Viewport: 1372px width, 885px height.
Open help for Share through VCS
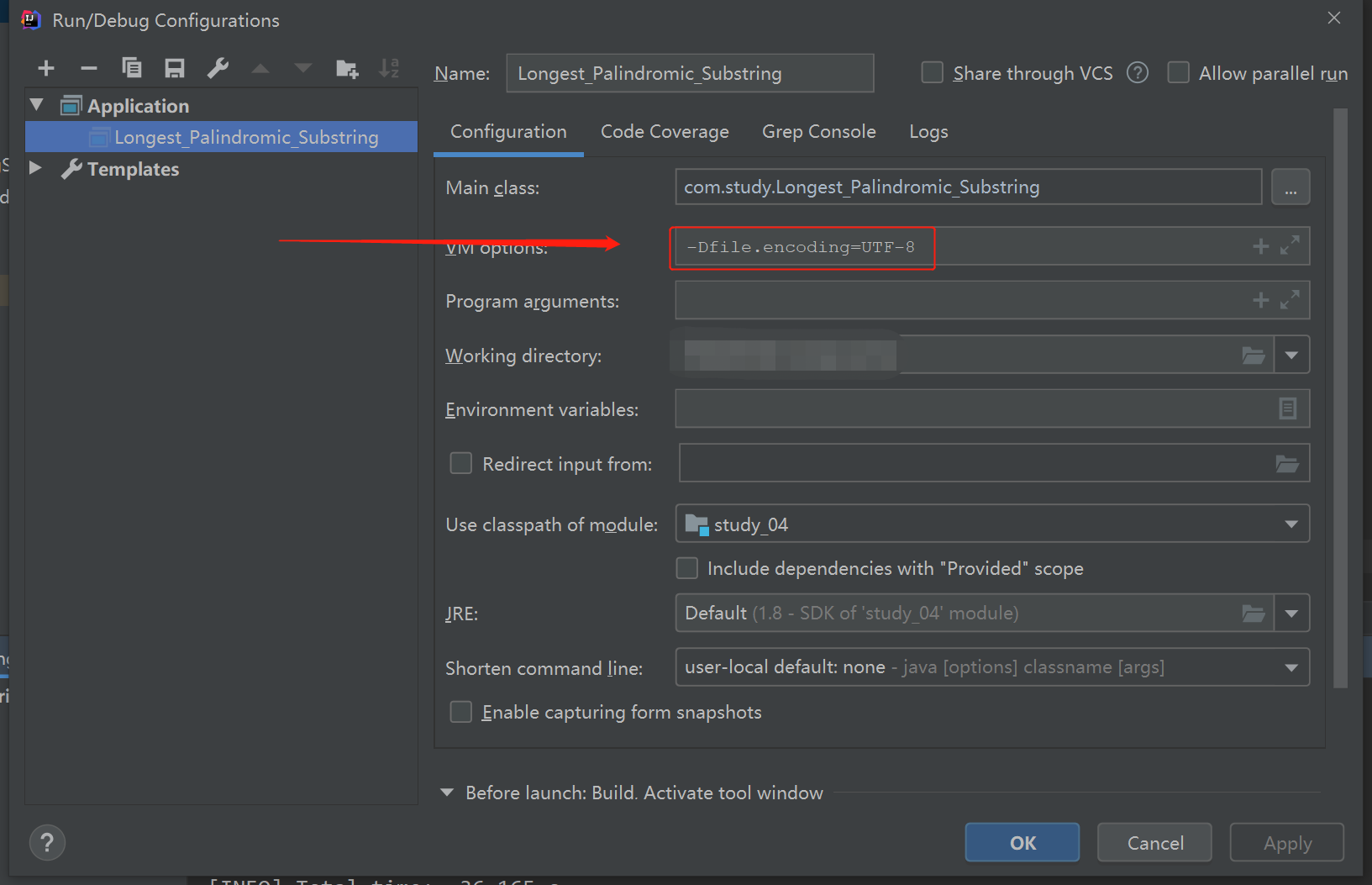click(x=1138, y=73)
